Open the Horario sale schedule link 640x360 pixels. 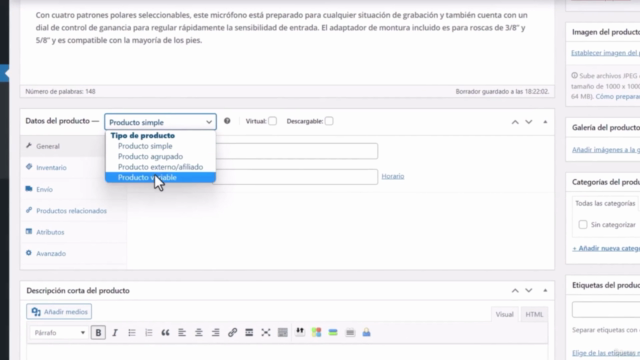[x=393, y=176]
